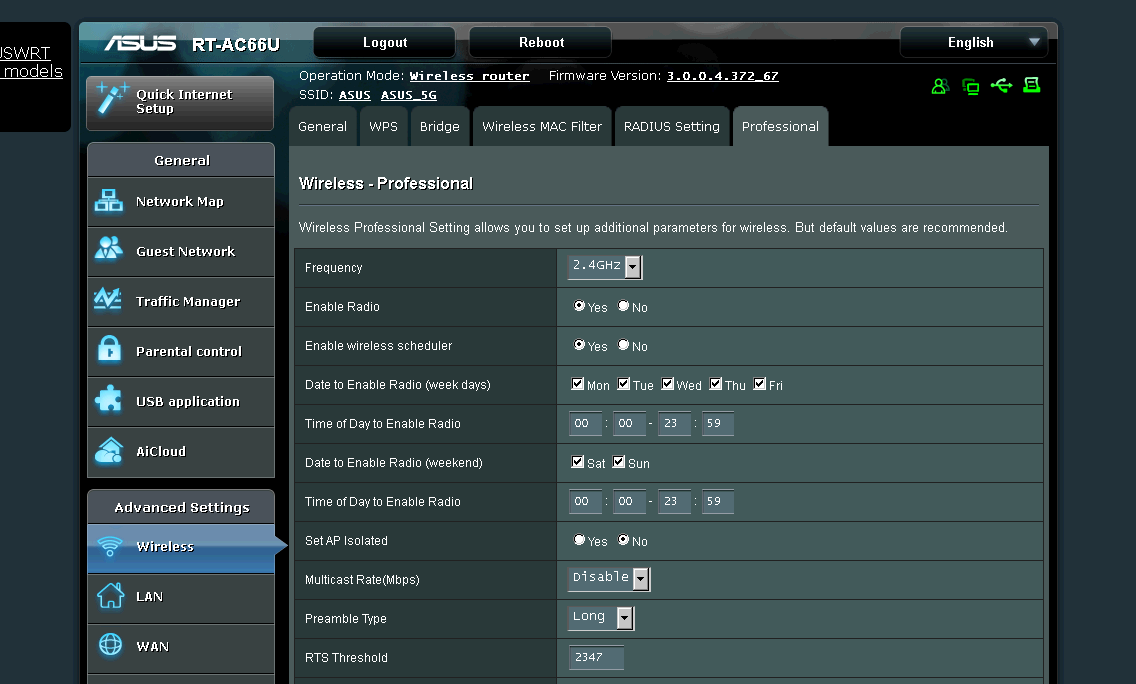Viewport: 1136px width, 684px height.
Task: Toggle the Mon checkbox
Action: (x=577, y=384)
